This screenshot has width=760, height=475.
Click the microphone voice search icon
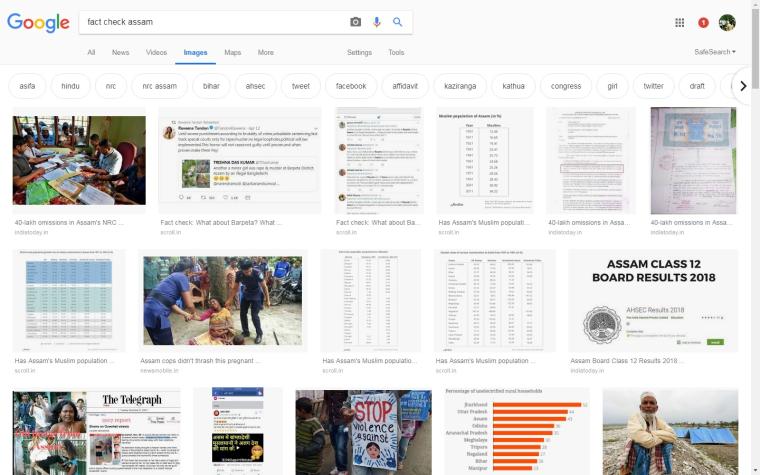(x=377, y=22)
